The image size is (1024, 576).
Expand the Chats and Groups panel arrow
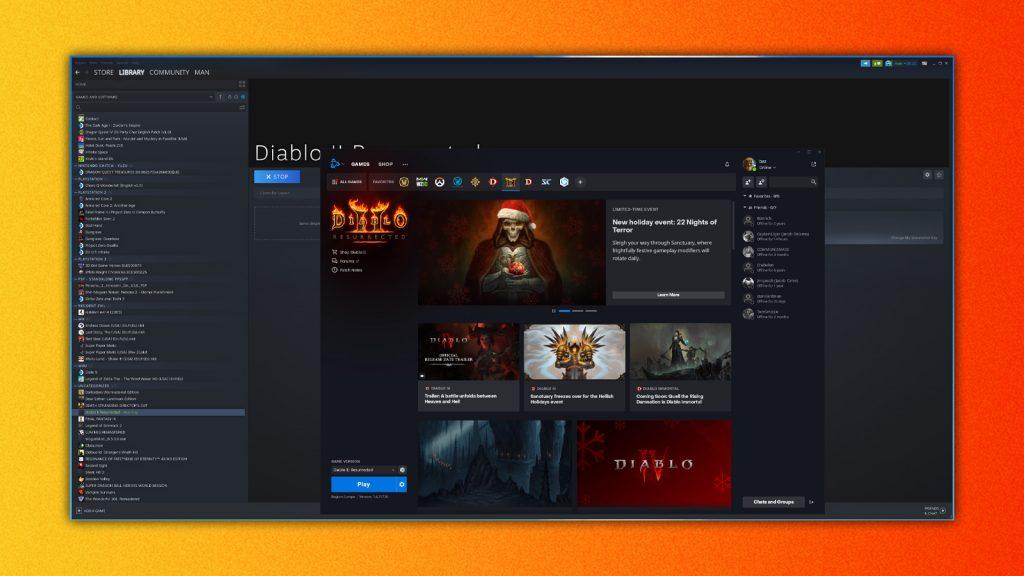(x=812, y=502)
